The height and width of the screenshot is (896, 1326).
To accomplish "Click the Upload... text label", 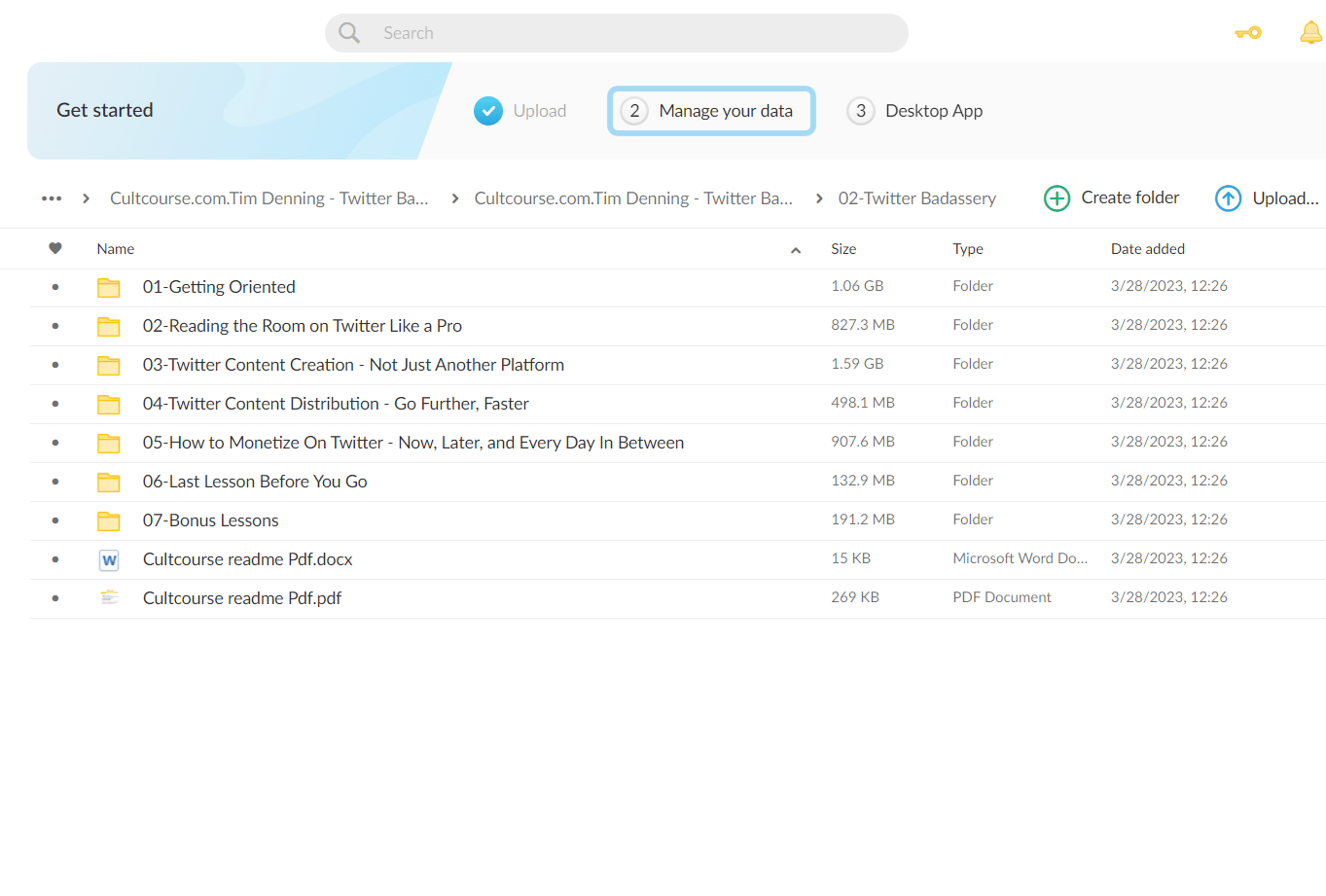I will (1285, 198).
